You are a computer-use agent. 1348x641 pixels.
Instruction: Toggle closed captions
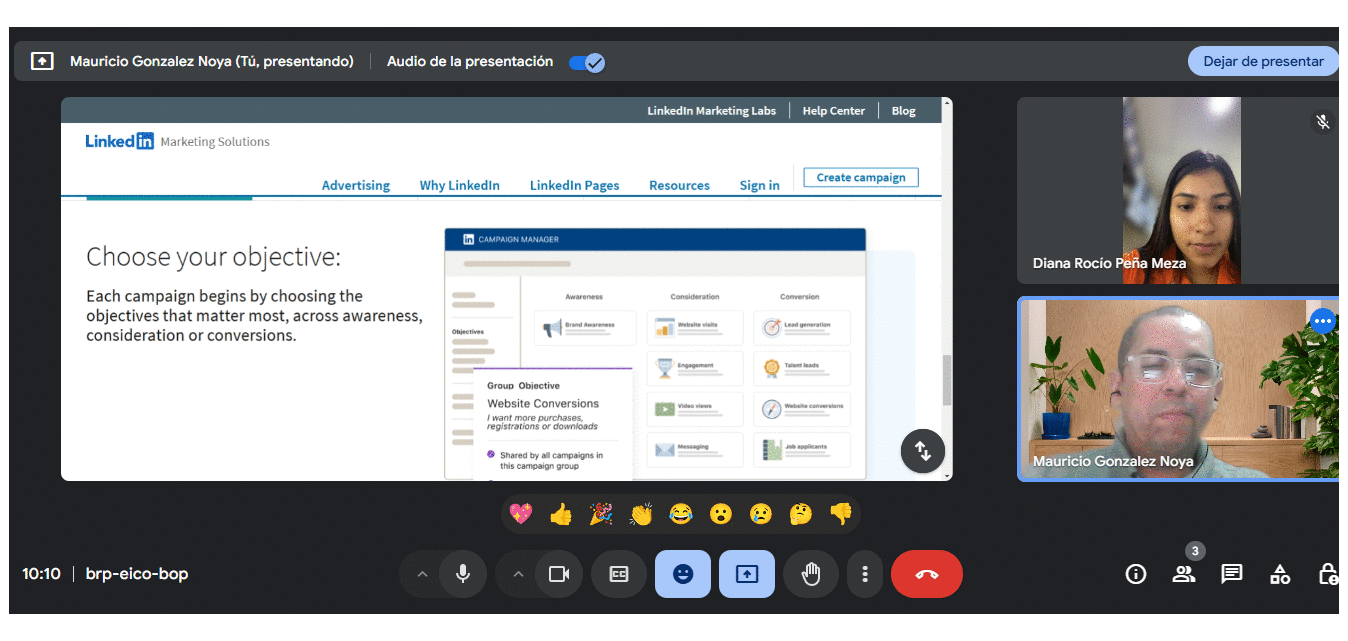pos(619,574)
